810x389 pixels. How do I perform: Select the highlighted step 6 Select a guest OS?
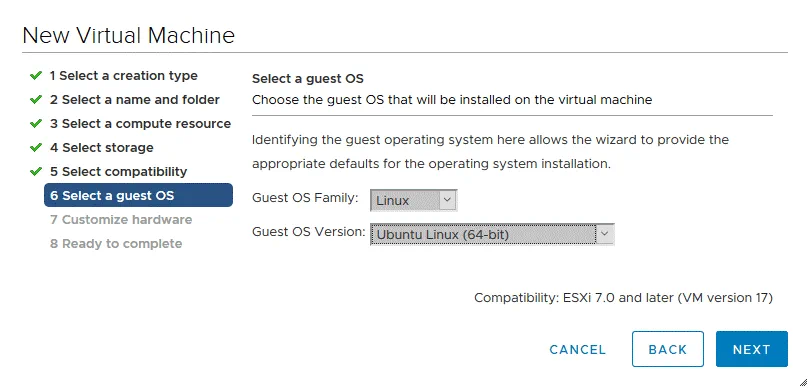pyautogui.click(x=138, y=195)
